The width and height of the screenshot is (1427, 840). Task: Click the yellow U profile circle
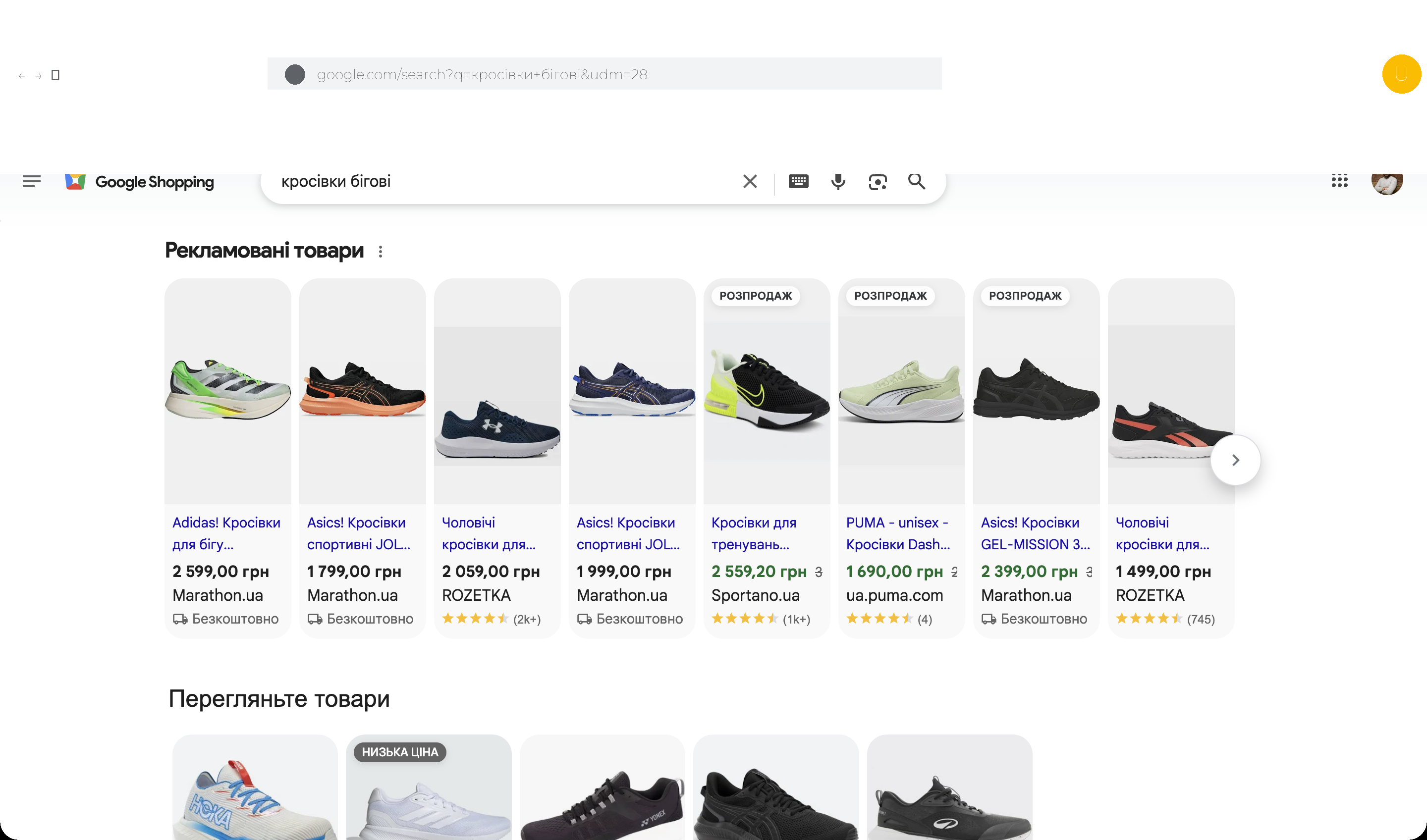[1402, 74]
